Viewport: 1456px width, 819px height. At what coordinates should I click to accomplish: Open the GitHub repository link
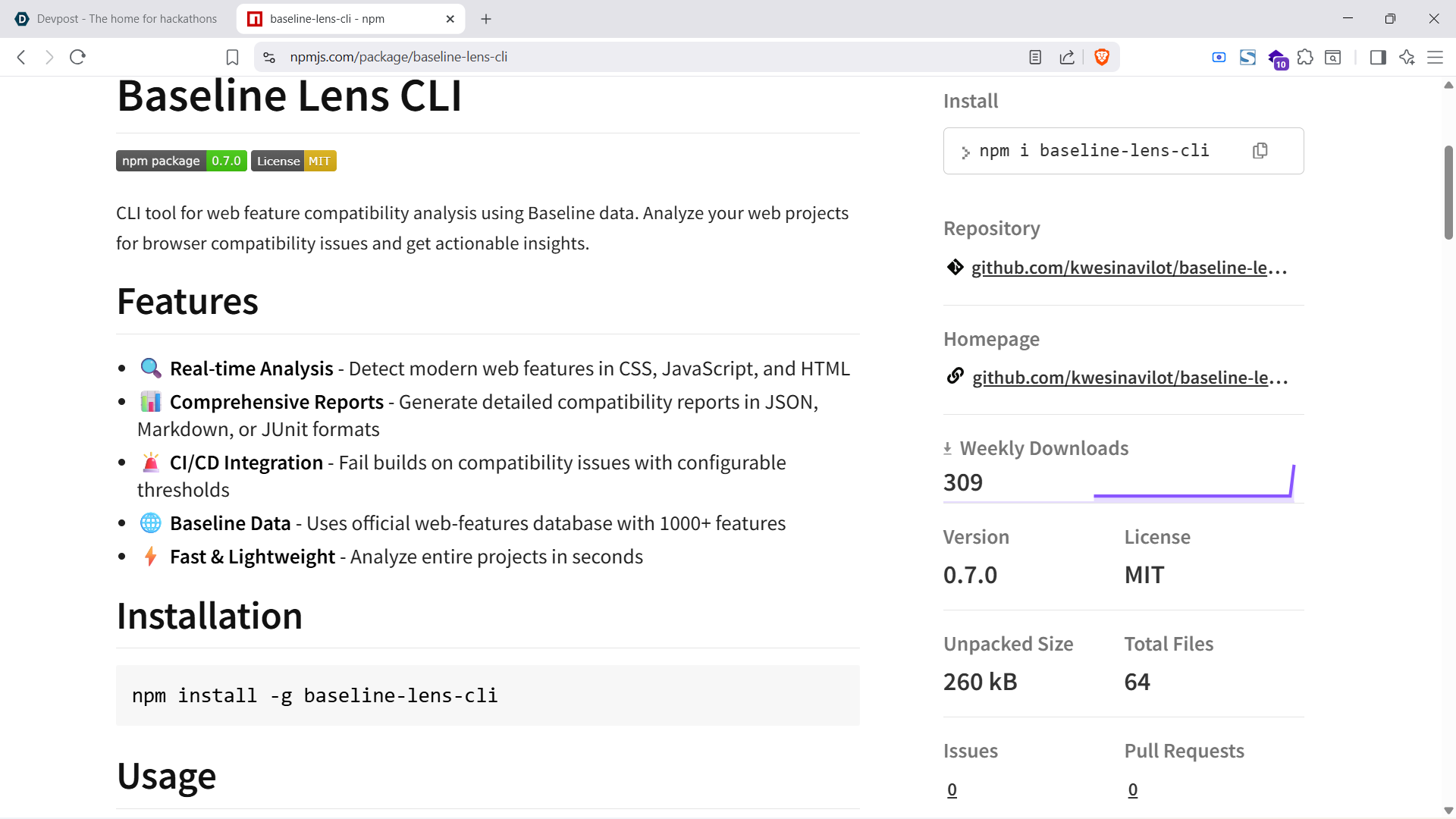pyautogui.click(x=1128, y=268)
